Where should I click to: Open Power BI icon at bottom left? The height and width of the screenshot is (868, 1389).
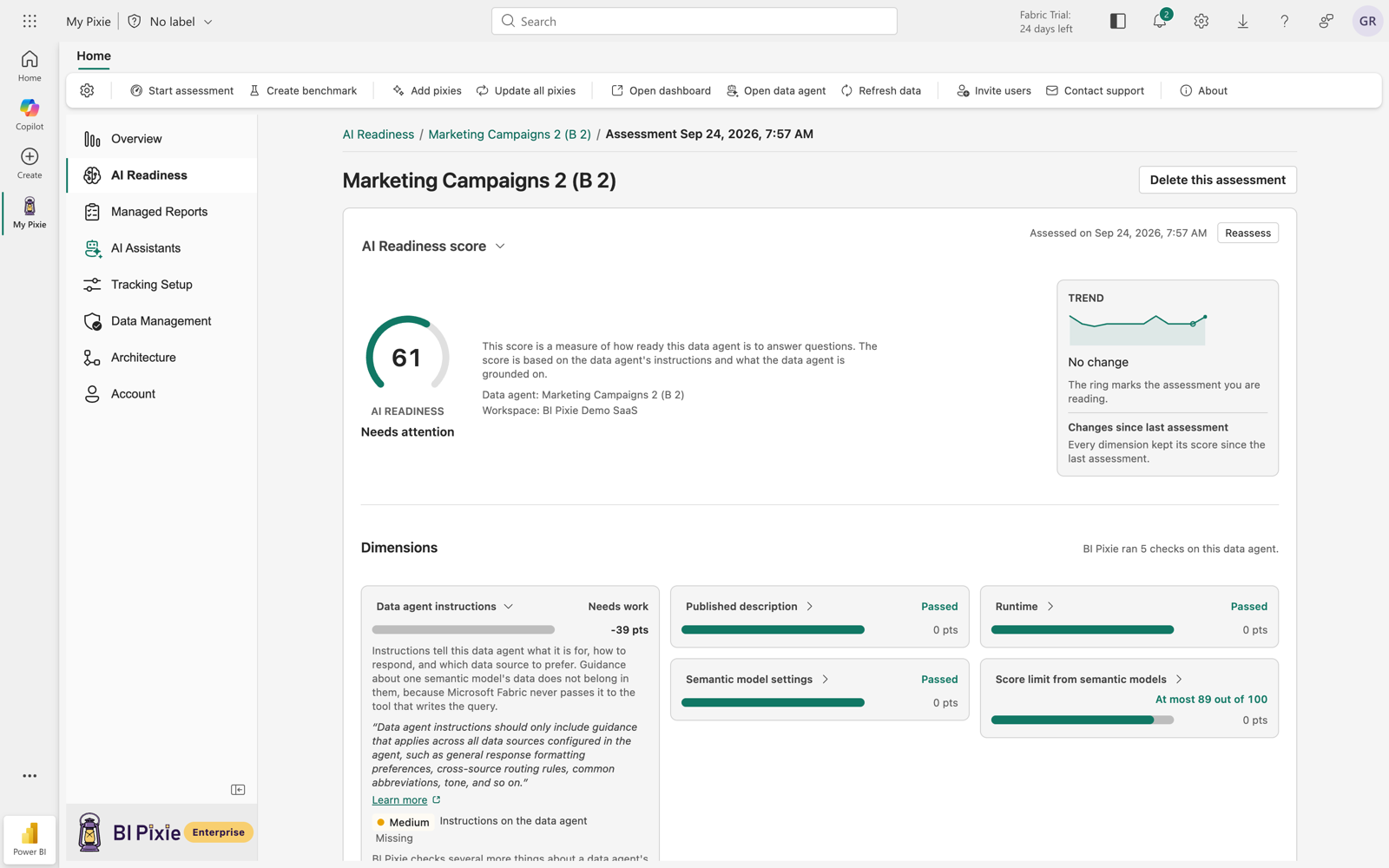(30, 839)
